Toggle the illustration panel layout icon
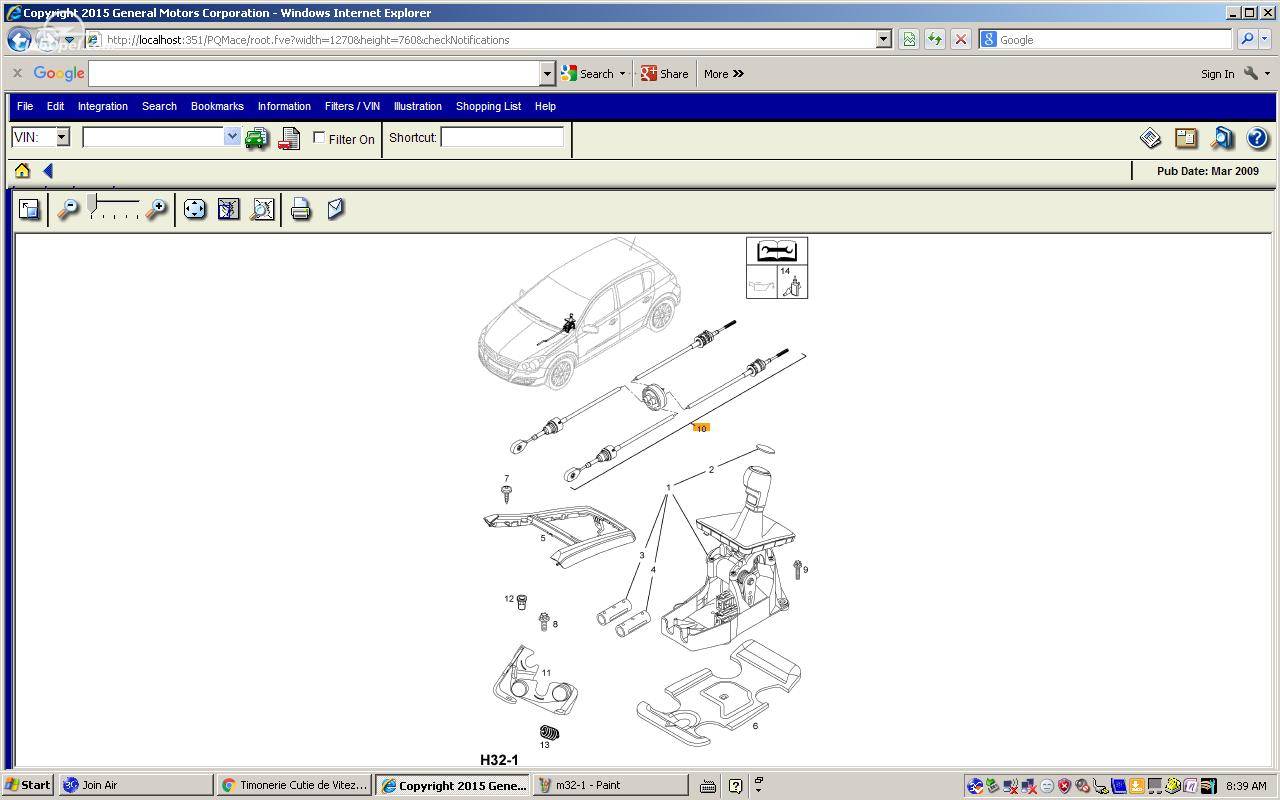Image resolution: width=1280 pixels, height=800 pixels. pyautogui.click(x=29, y=209)
